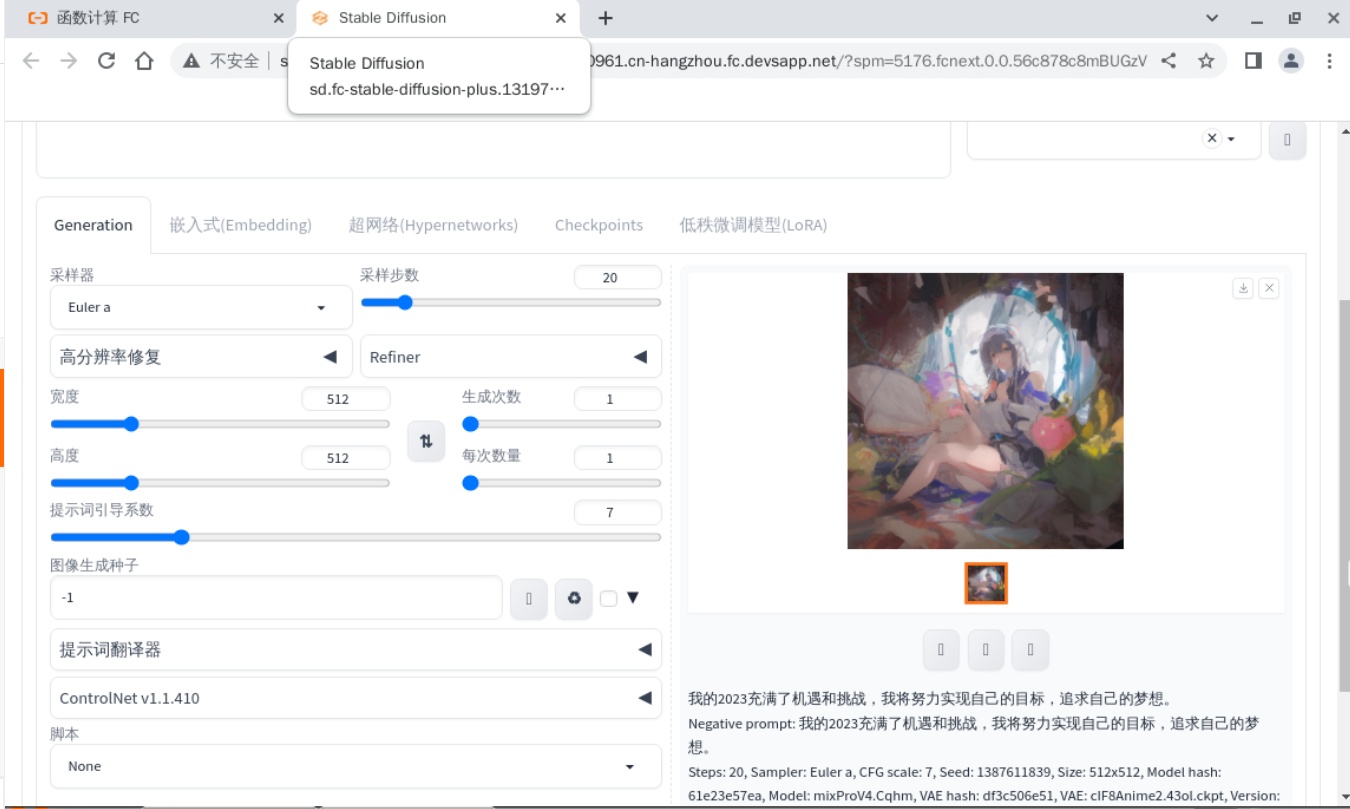Click the page vertical scrollbar
This screenshot has width=1350, height=809.
(1343, 495)
